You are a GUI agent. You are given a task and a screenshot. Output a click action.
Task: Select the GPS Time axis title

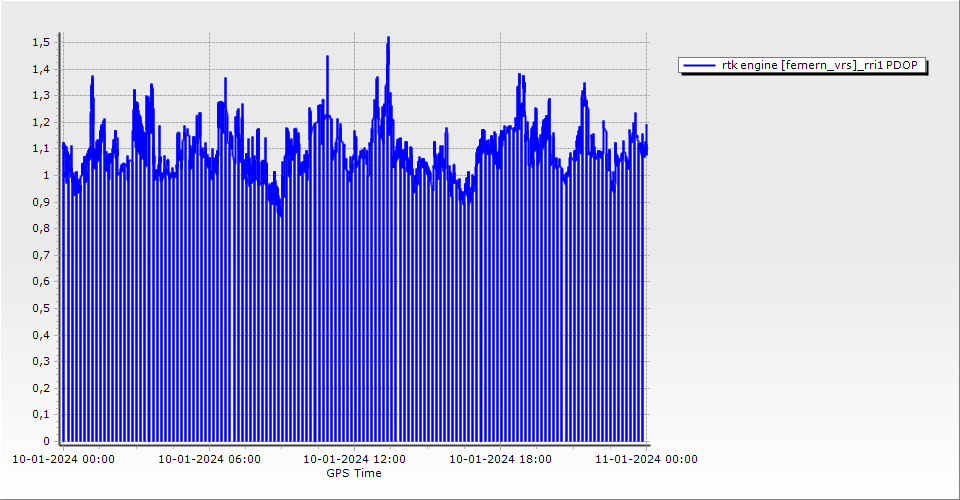click(x=354, y=473)
